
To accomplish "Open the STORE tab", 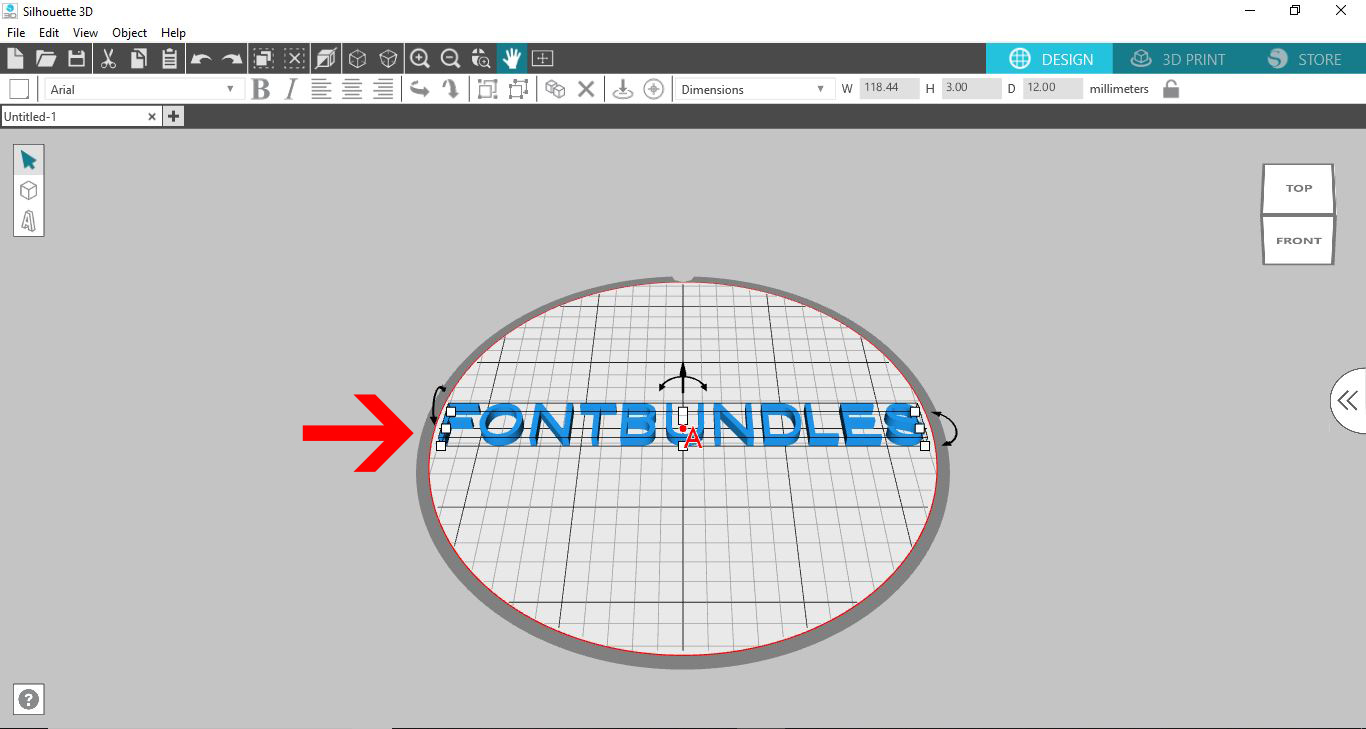I will tap(1304, 59).
